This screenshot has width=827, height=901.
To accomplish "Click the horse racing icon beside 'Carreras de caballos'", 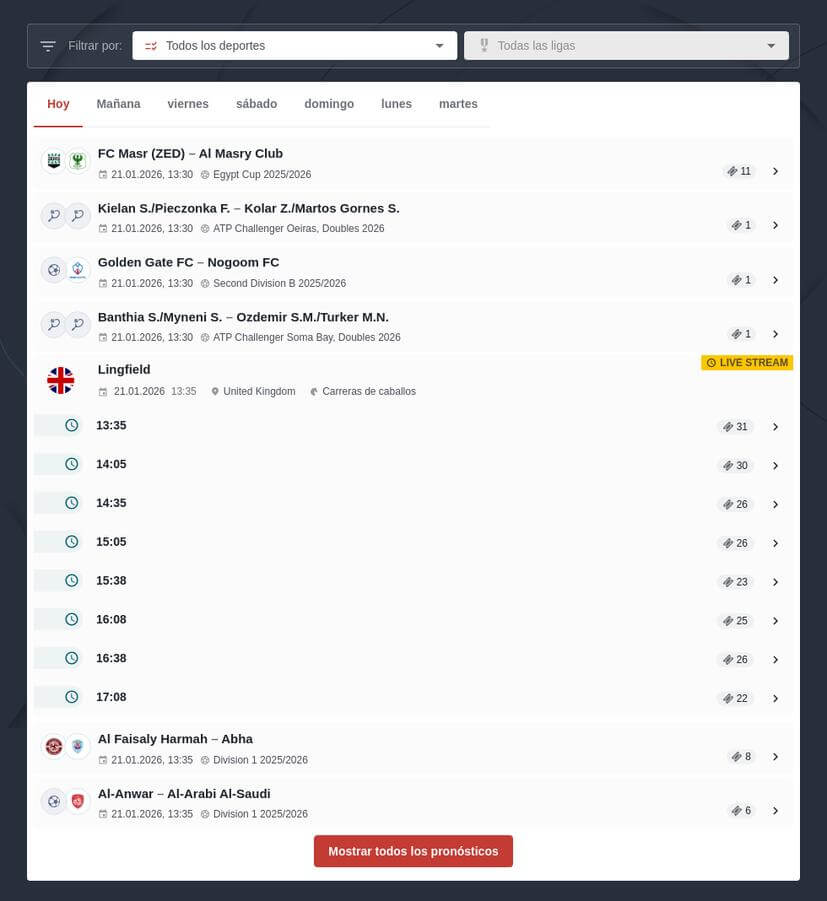I will tap(316, 392).
